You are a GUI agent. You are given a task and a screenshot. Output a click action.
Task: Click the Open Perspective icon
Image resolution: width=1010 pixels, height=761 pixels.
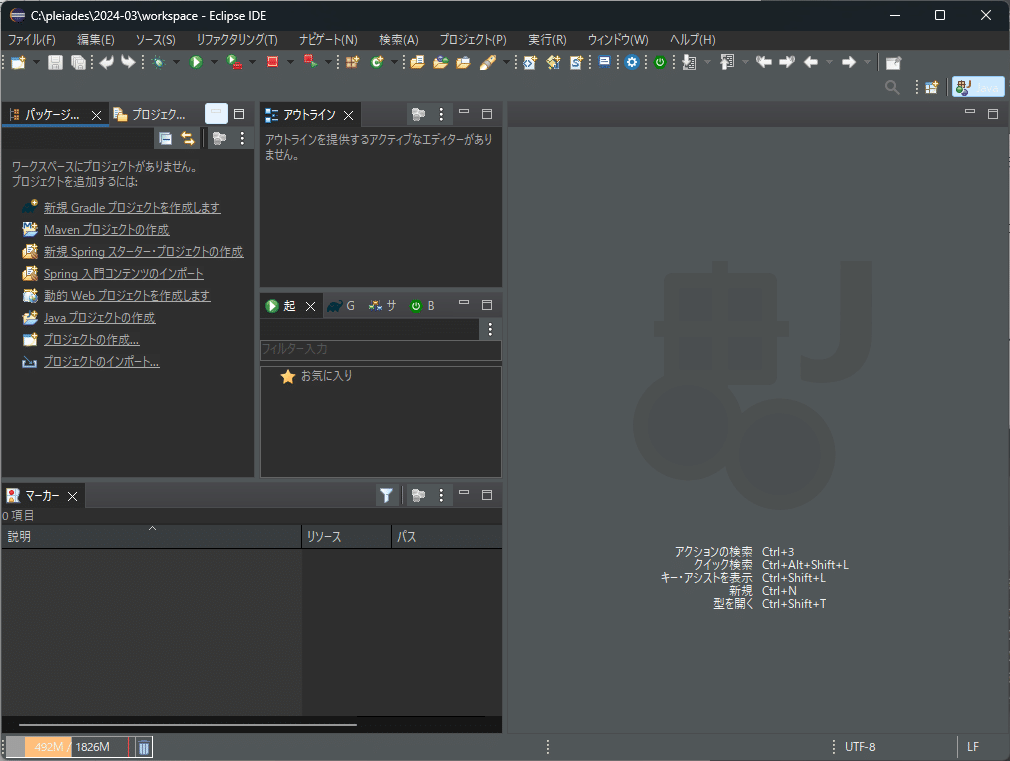[931, 87]
